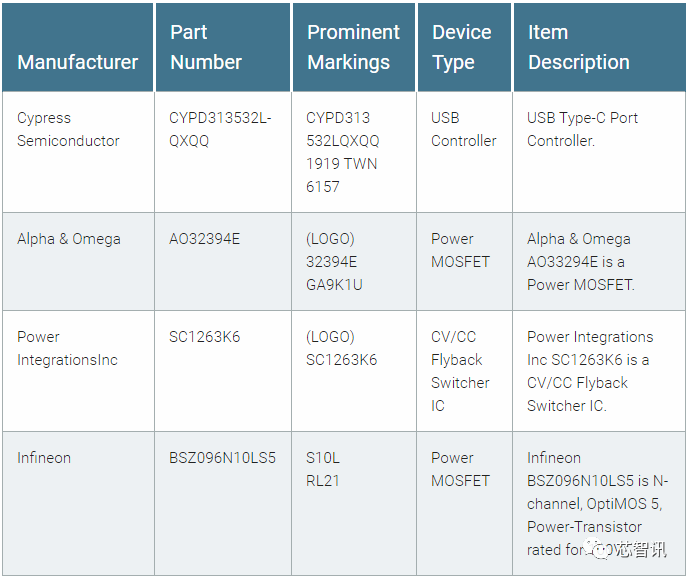Select the SC1263K6 part number cell
Image resolution: width=688 pixels, height=579 pixels.
pyautogui.click(x=205, y=337)
